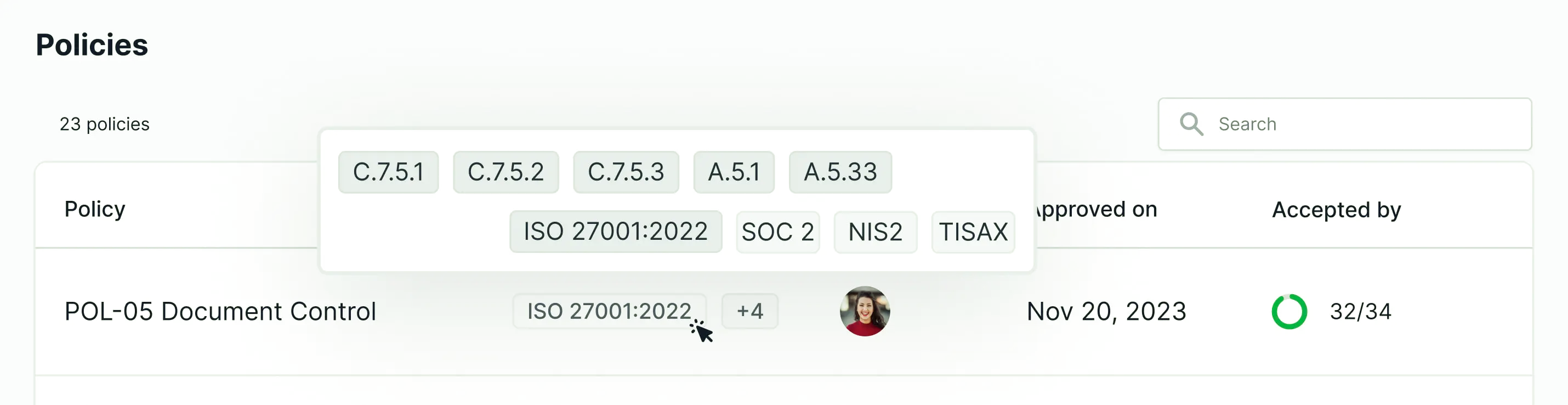Viewport: 1568px width, 405px height.
Task: Select the C.7.5.3 control tag
Action: point(626,172)
